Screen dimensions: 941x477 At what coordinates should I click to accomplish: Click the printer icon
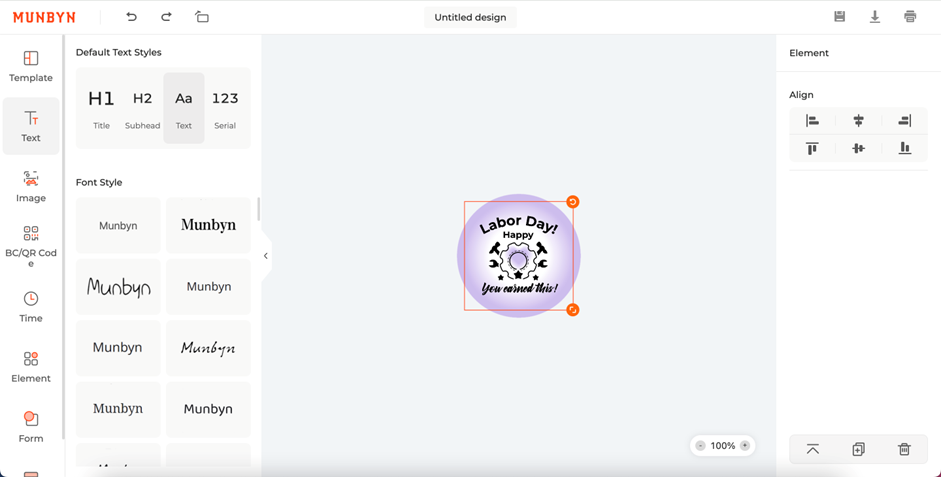tap(910, 17)
